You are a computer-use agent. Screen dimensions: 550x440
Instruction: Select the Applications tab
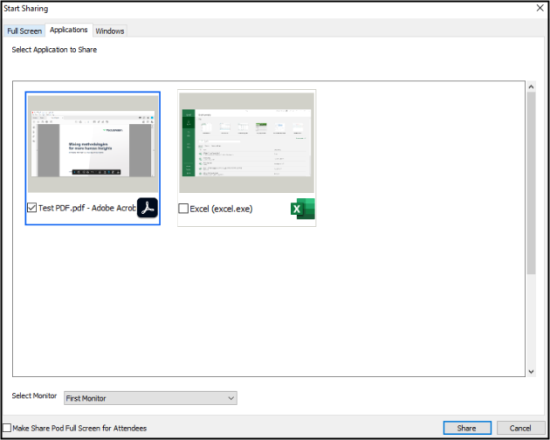coord(69,30)
